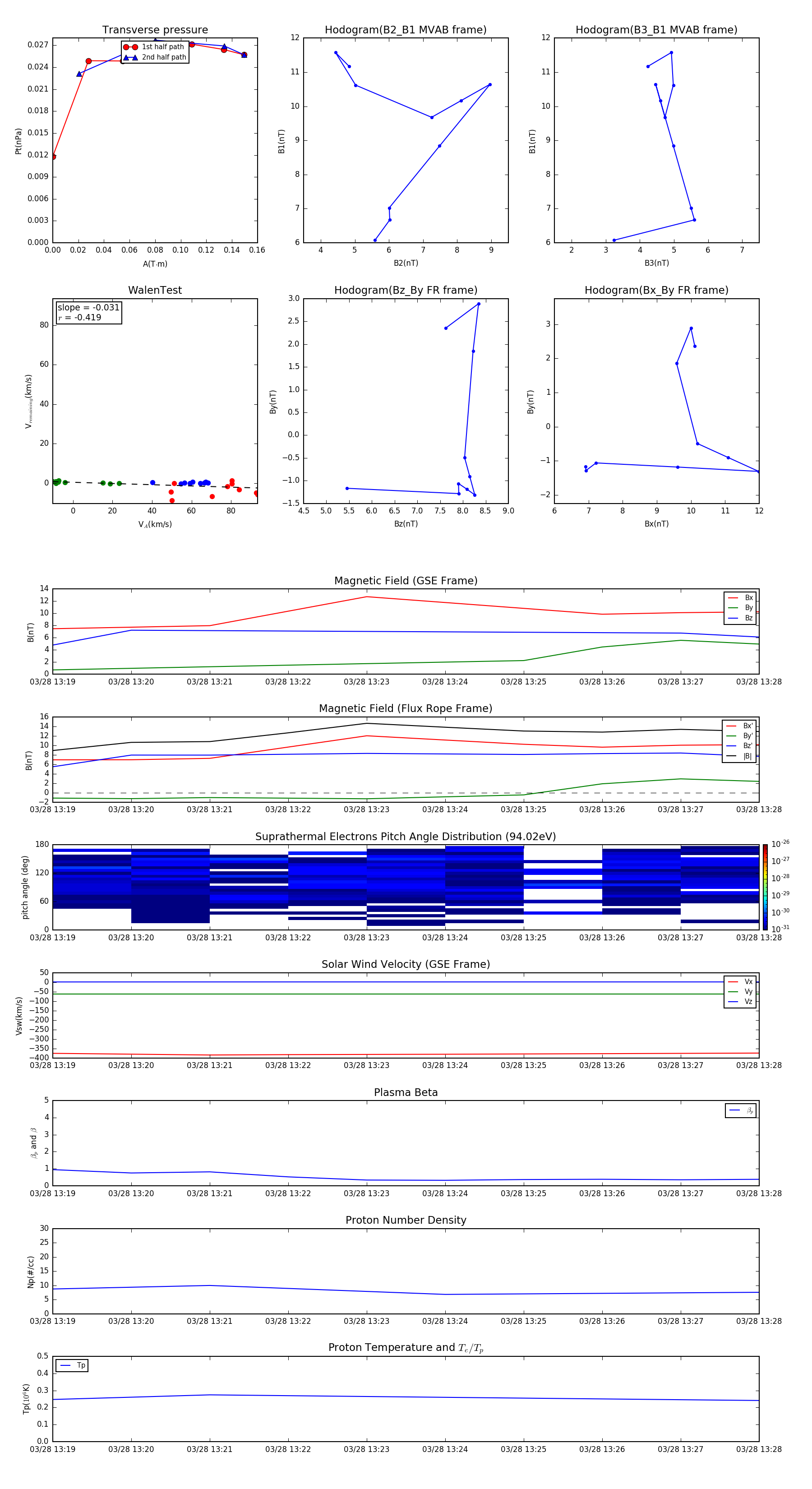Viewport: 812px width, 1489px height.
Task: Select the '2nd half path' legend entry
Action: 155,57
